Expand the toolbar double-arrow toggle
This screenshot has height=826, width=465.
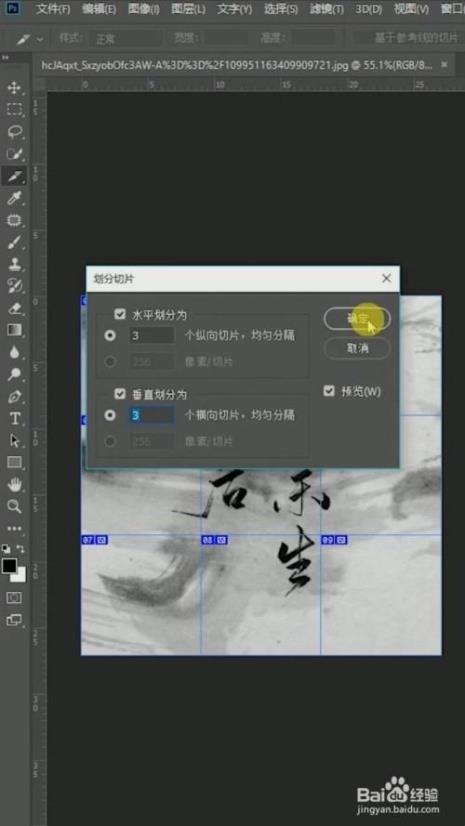click(x=6, y=57)
